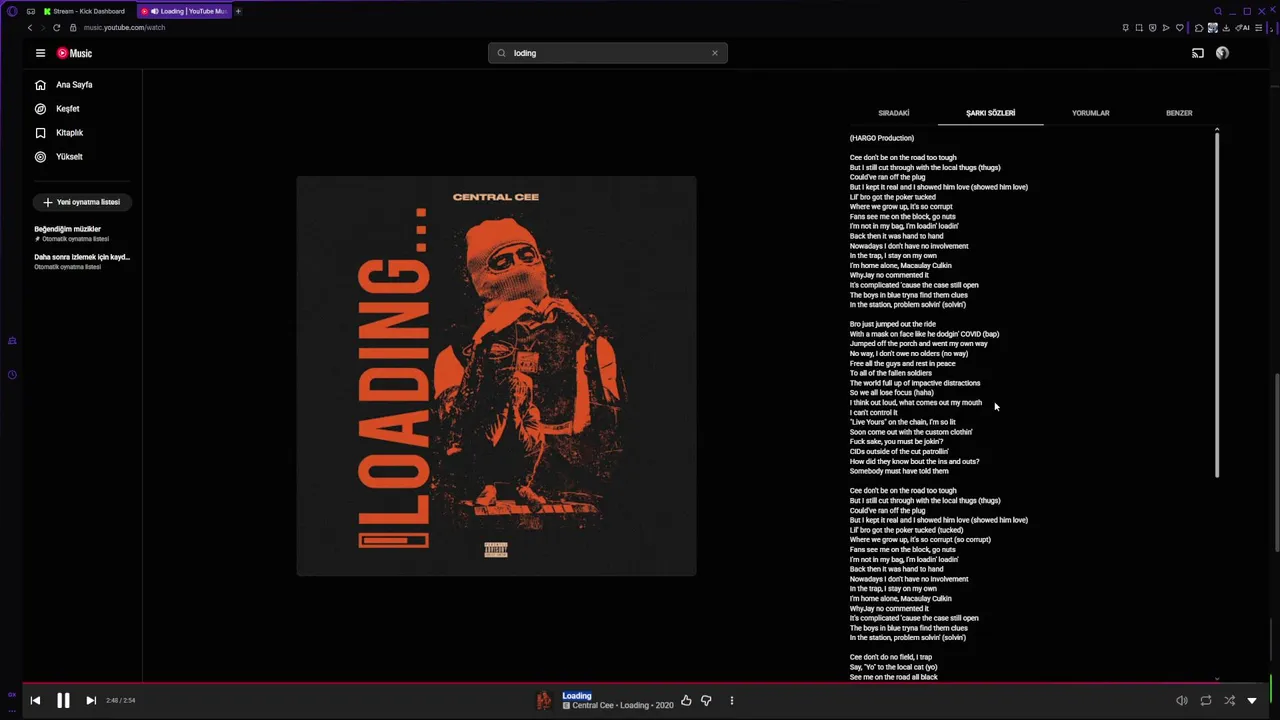
Task: Toggle shuffle mode
Action: (1230, 701)
